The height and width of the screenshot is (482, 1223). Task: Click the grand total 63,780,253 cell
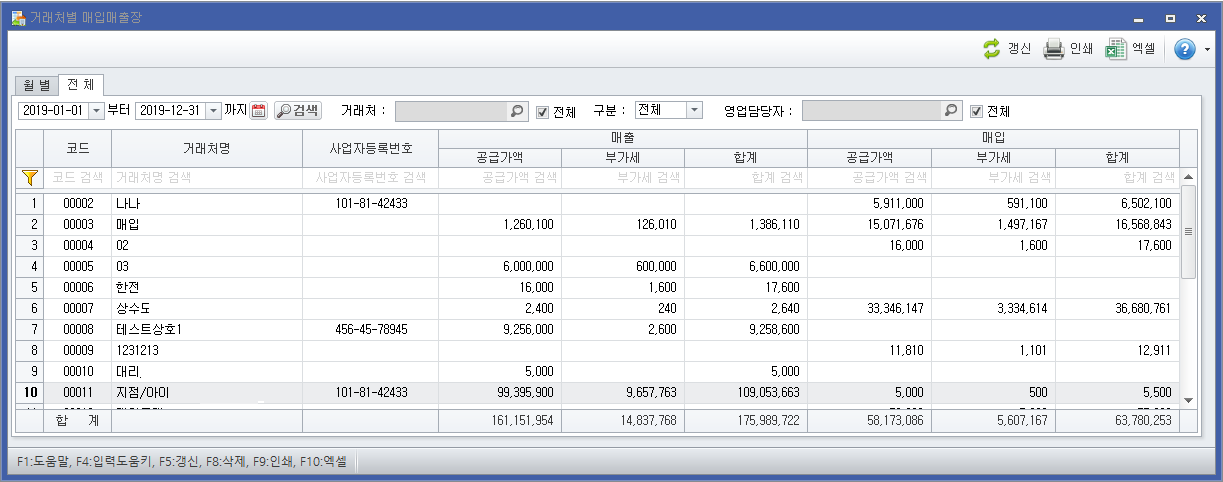[x=1117, y=422]
